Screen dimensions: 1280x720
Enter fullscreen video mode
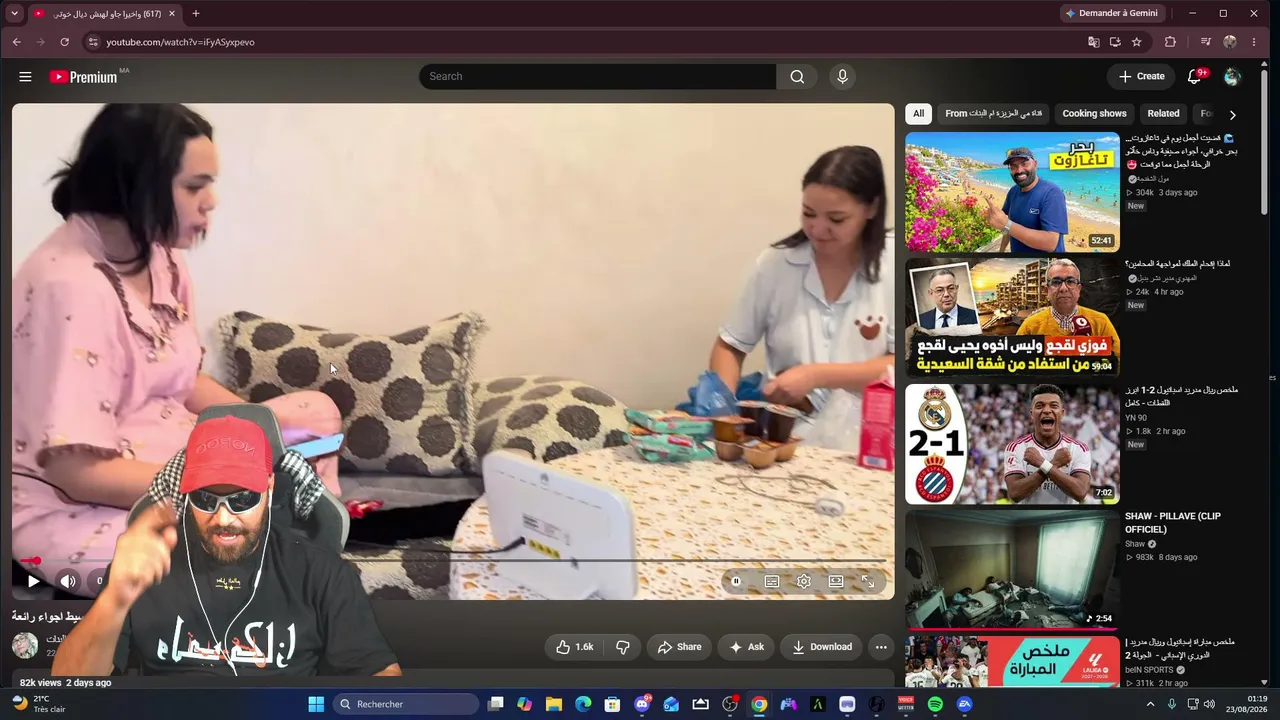tap(868, 581)
